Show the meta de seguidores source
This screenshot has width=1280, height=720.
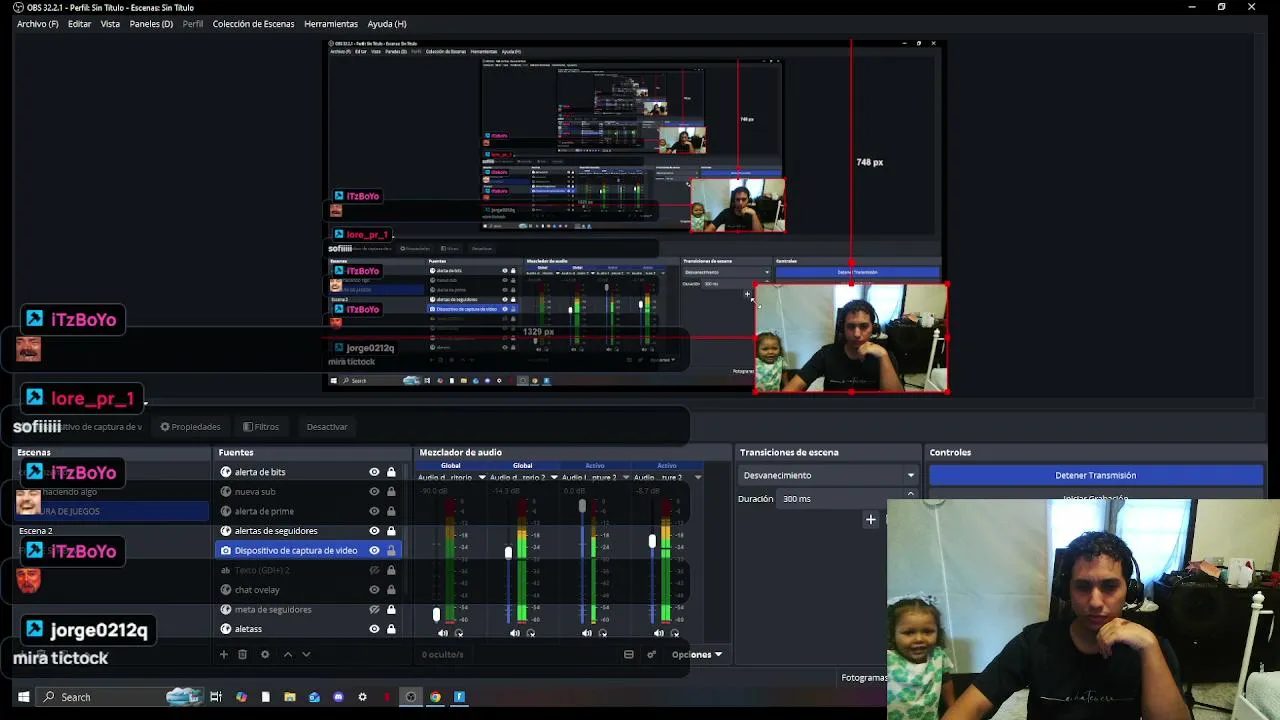[x=374, y=609]
